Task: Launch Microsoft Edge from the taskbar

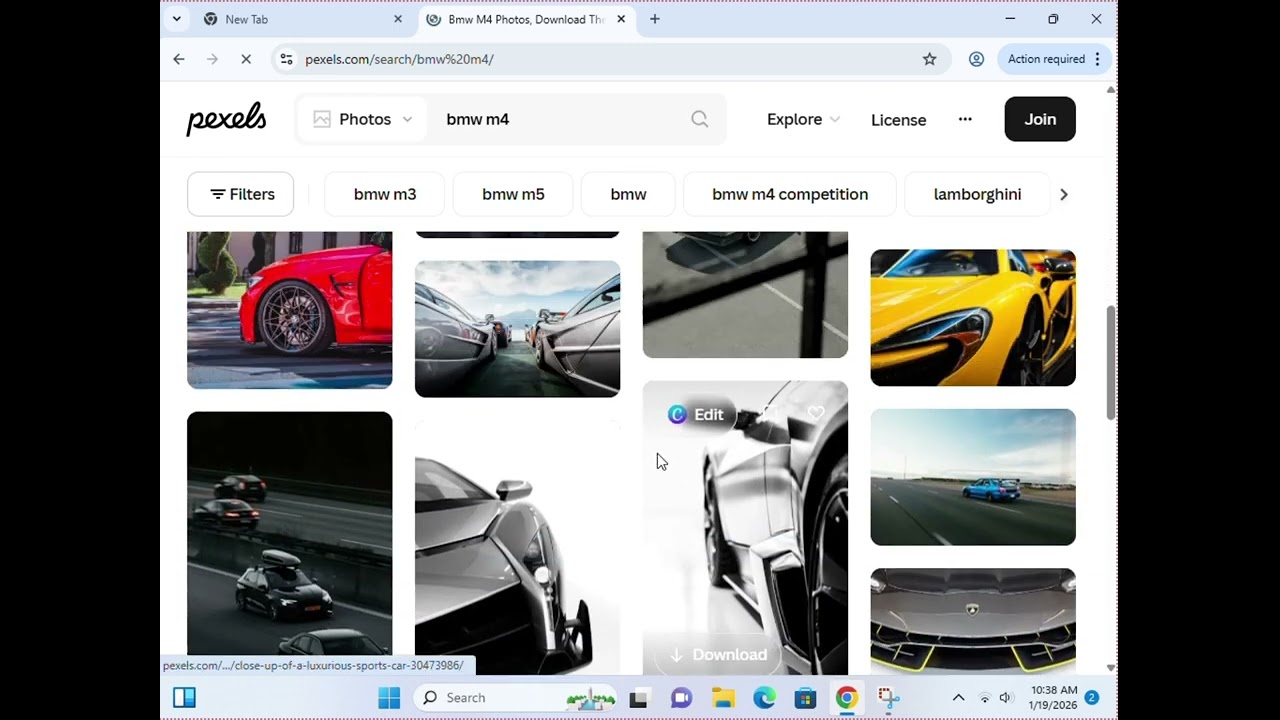Action: 764,698
